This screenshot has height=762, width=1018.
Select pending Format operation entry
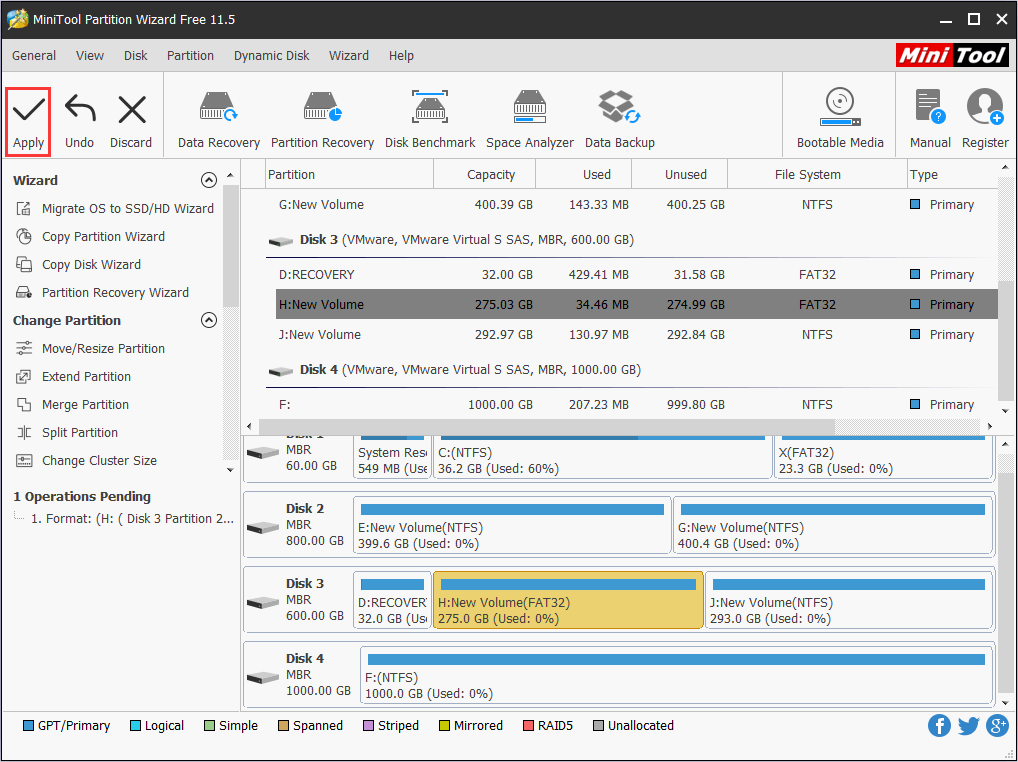pos(132,519)
